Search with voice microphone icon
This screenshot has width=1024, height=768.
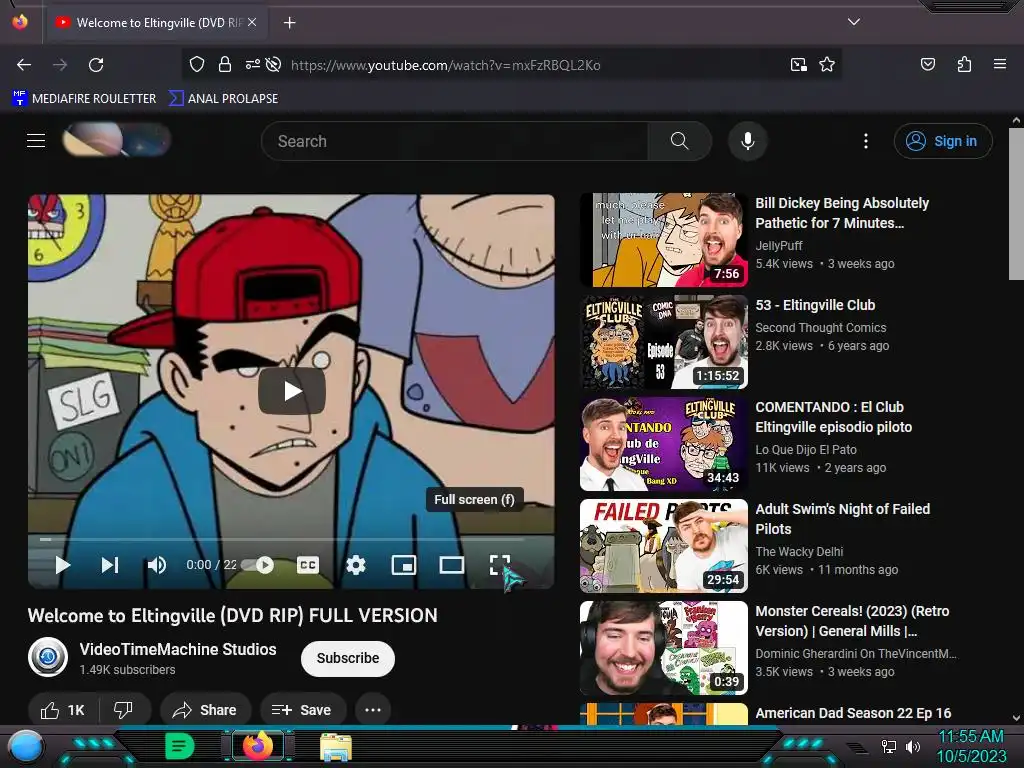pos(748,141)
